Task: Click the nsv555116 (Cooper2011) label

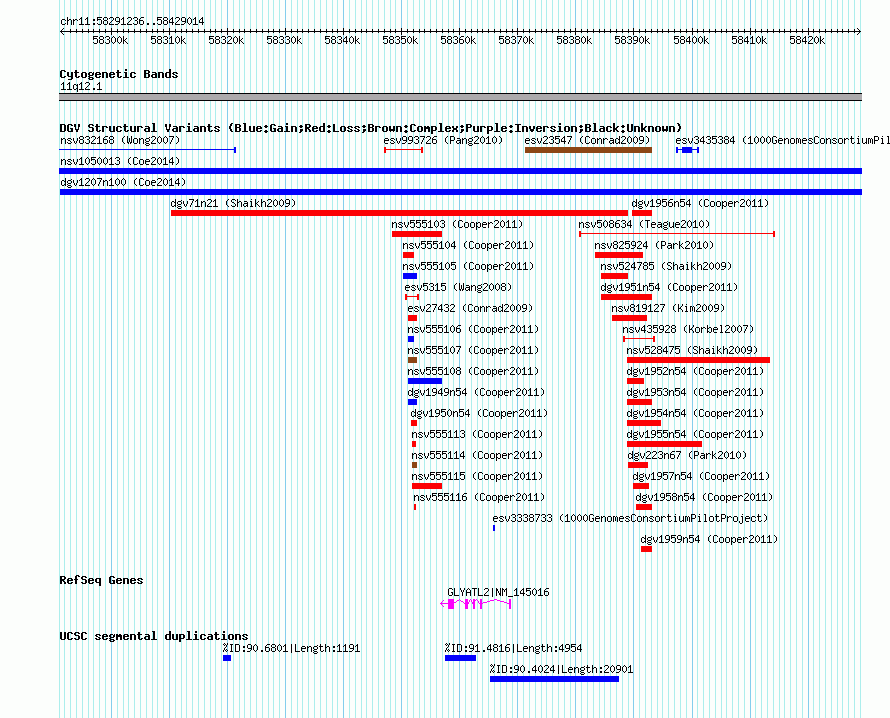Action: click(480, 497)
